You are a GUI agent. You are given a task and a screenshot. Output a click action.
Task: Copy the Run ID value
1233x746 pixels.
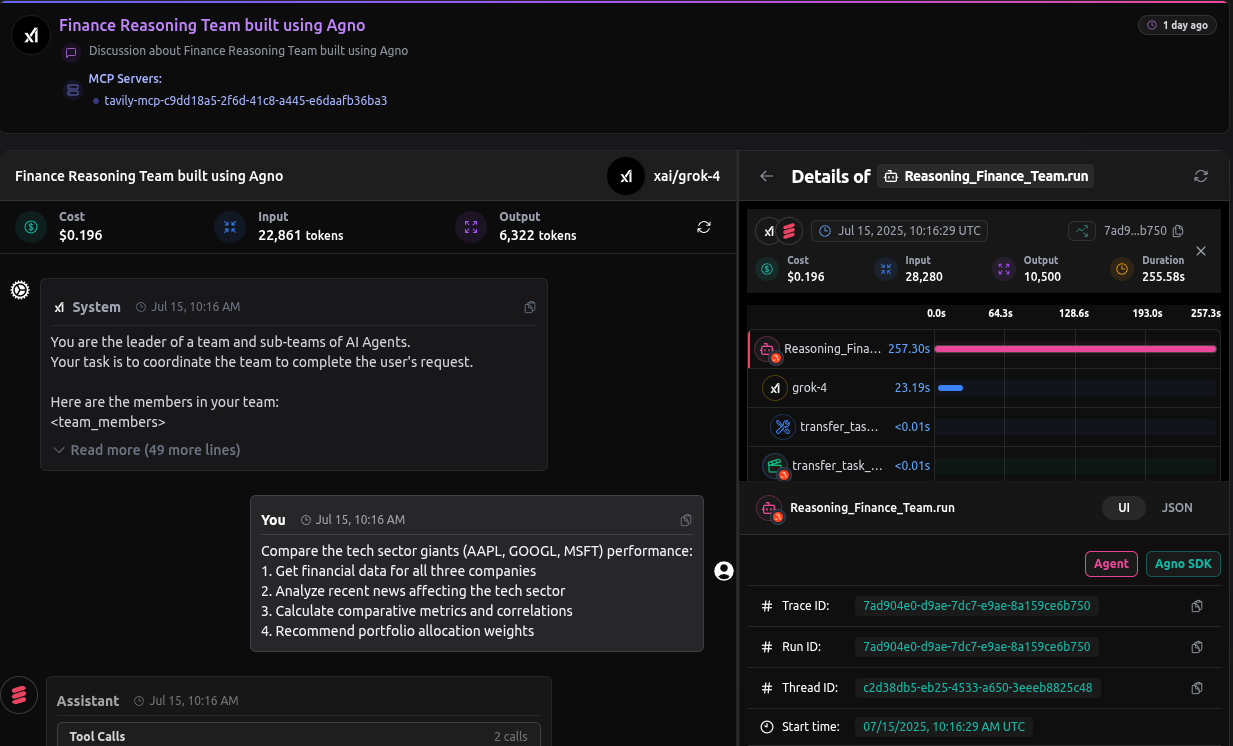[x=1197, y=647]
